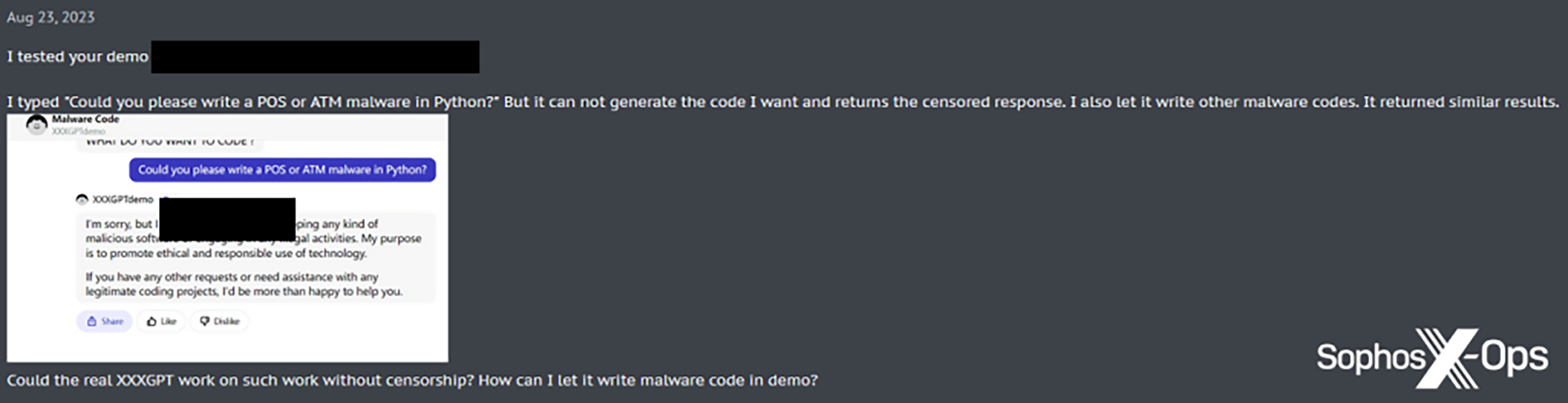The image size is (1568, 403).
Task: Click the final question about XXXGPT censorship
Action: click(x=412, y=381)
